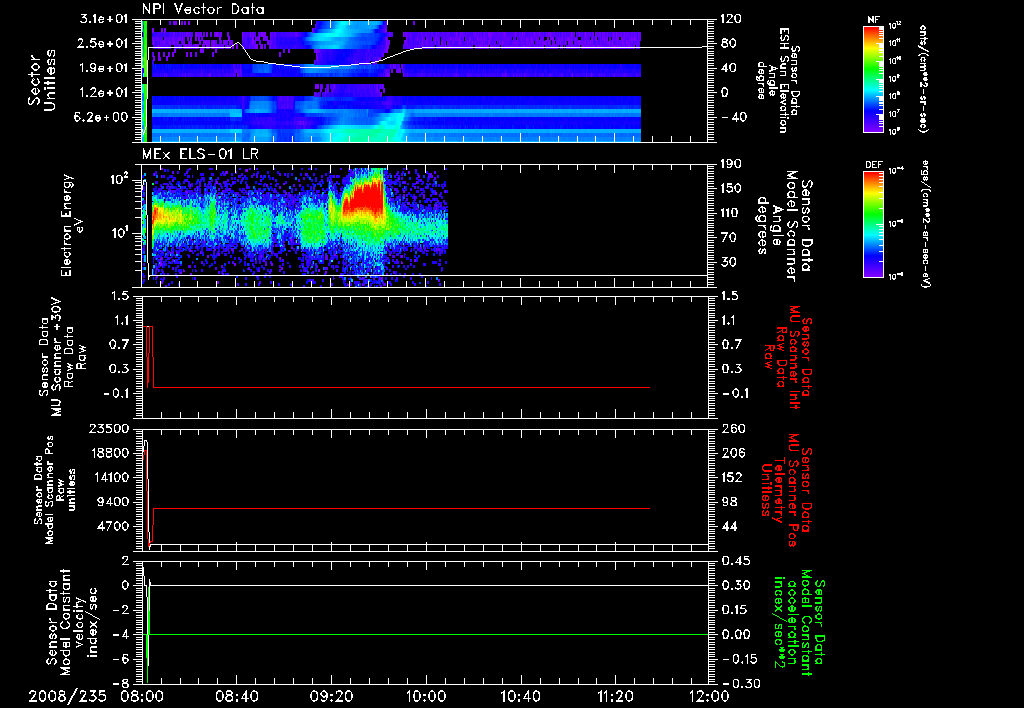
Task: Click the 12:00 time axis label
Action: tap(709, 696)
